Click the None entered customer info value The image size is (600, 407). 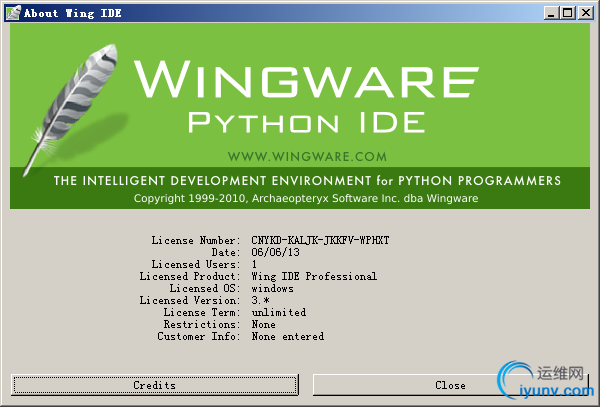pos(287,336)
